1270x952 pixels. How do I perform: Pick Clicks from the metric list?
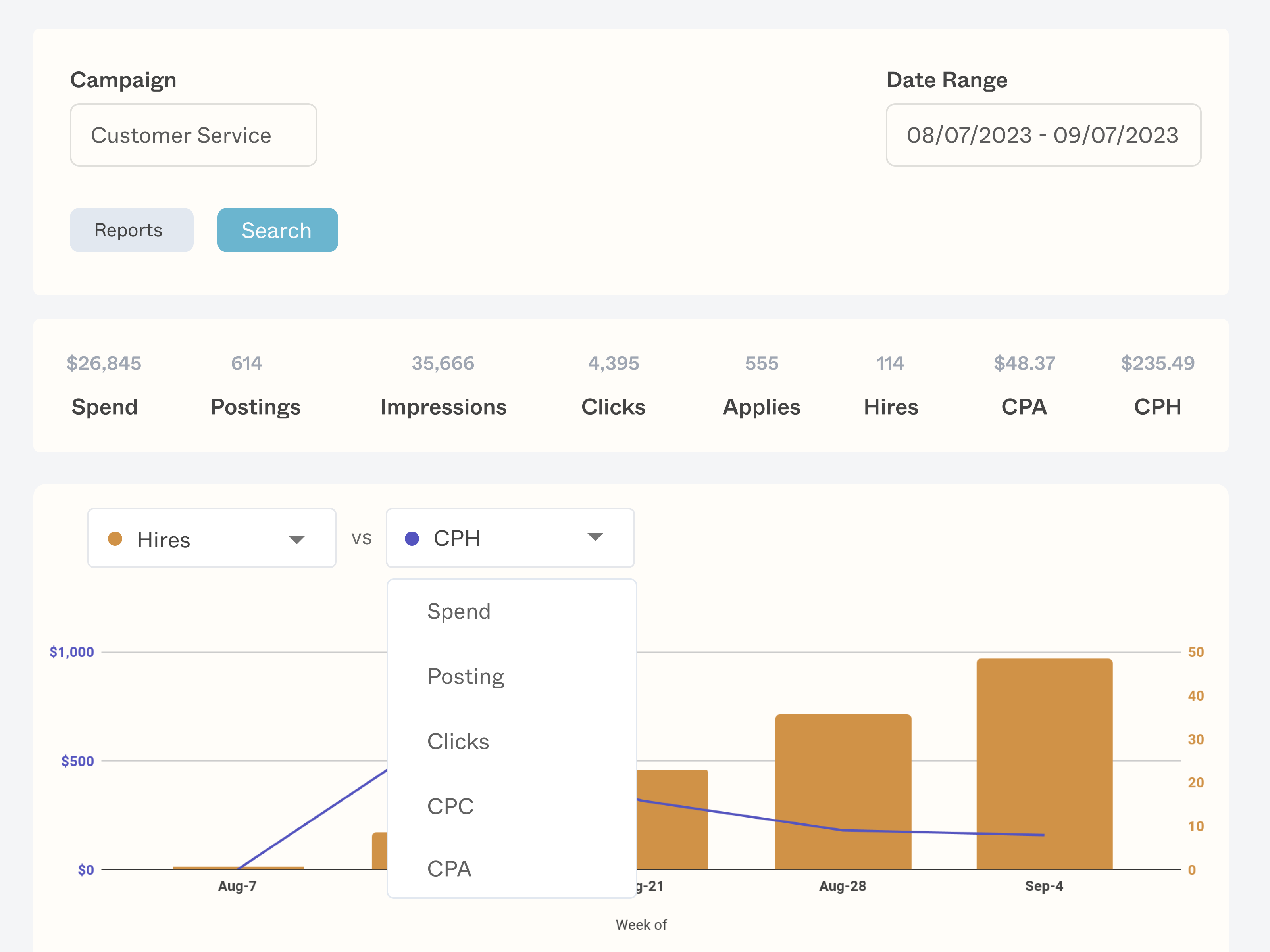coord(458,741)
